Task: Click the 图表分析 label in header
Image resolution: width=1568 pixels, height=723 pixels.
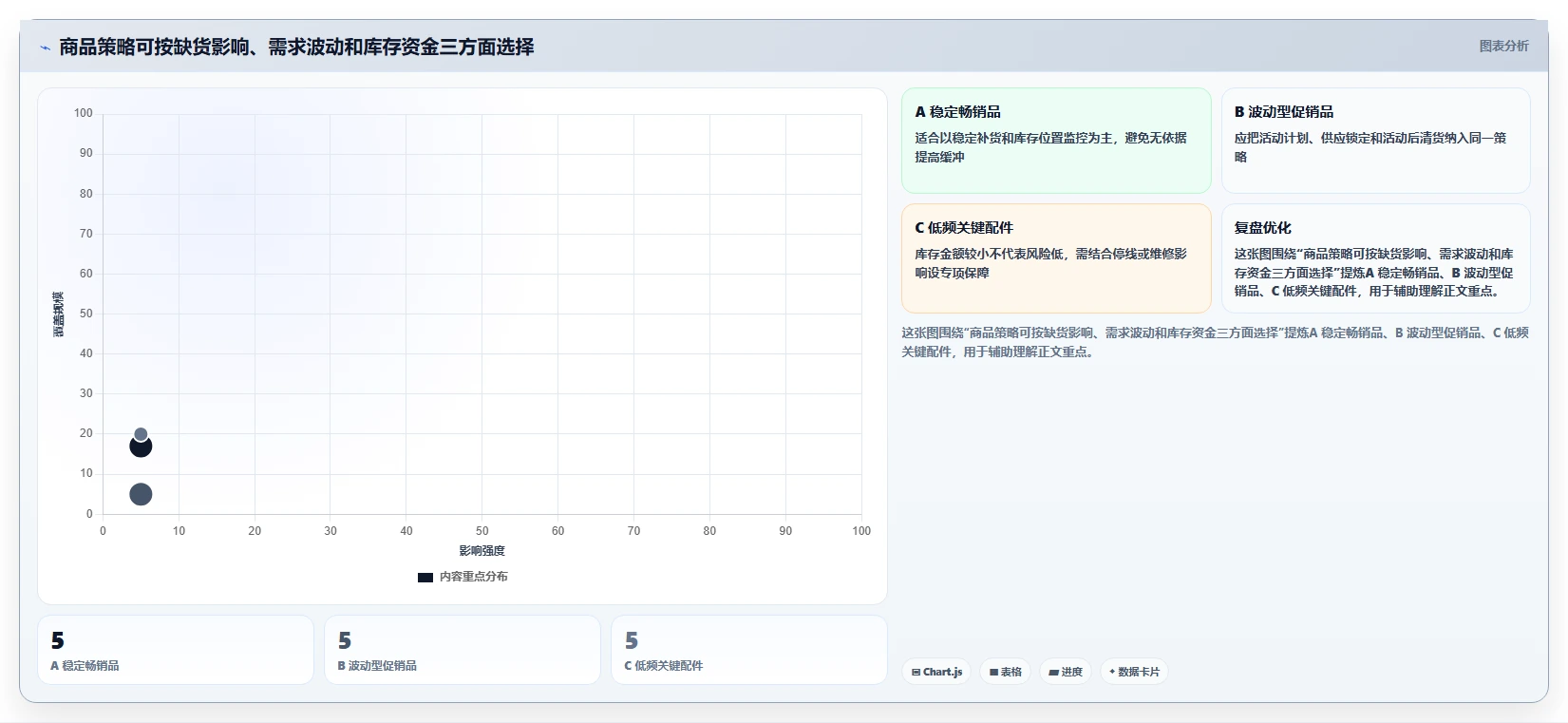Action: (1503, 46)
